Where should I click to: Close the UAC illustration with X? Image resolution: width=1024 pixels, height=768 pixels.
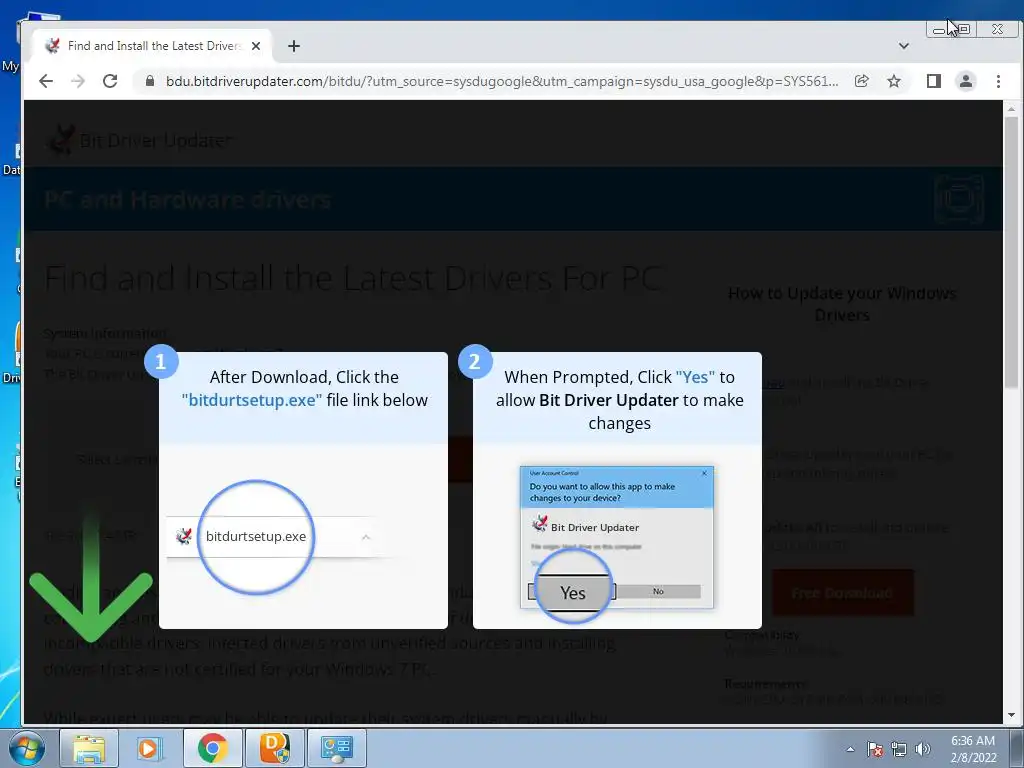click(x=704, y=473)
